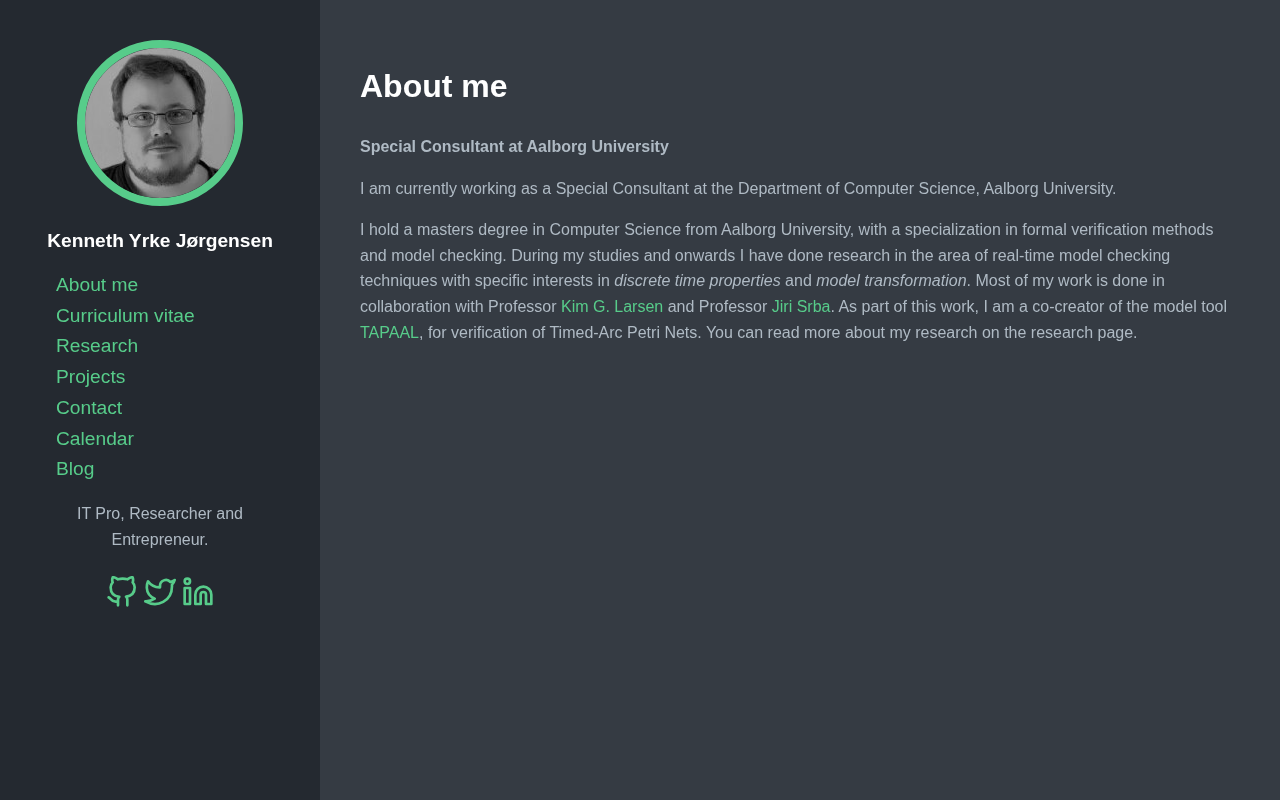Follow the Kim G. Larsen link
This screenshot has width=1280, height=800.
tap(612, 307)
